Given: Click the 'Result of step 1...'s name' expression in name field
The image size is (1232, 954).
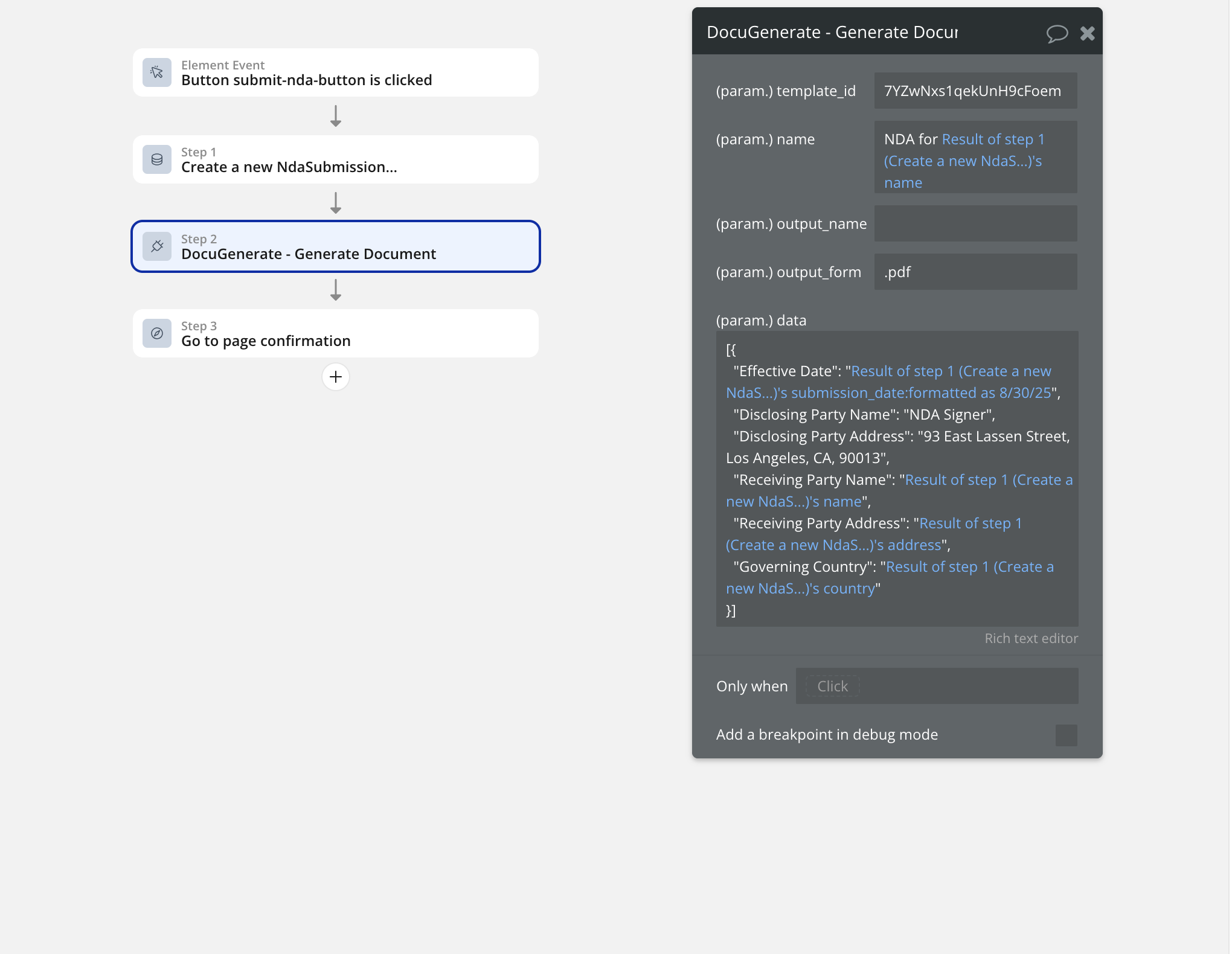Looking at the screenshot, I should pyautogui.click(x=964, y=161).
